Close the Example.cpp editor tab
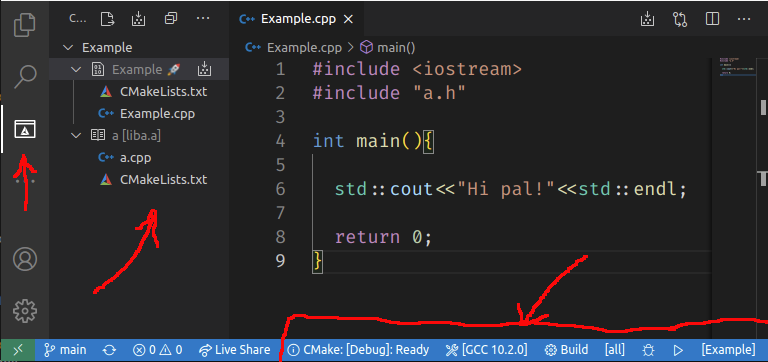This screenshot has height=362, width=768. pyautogui.click(x=348, y=19)
